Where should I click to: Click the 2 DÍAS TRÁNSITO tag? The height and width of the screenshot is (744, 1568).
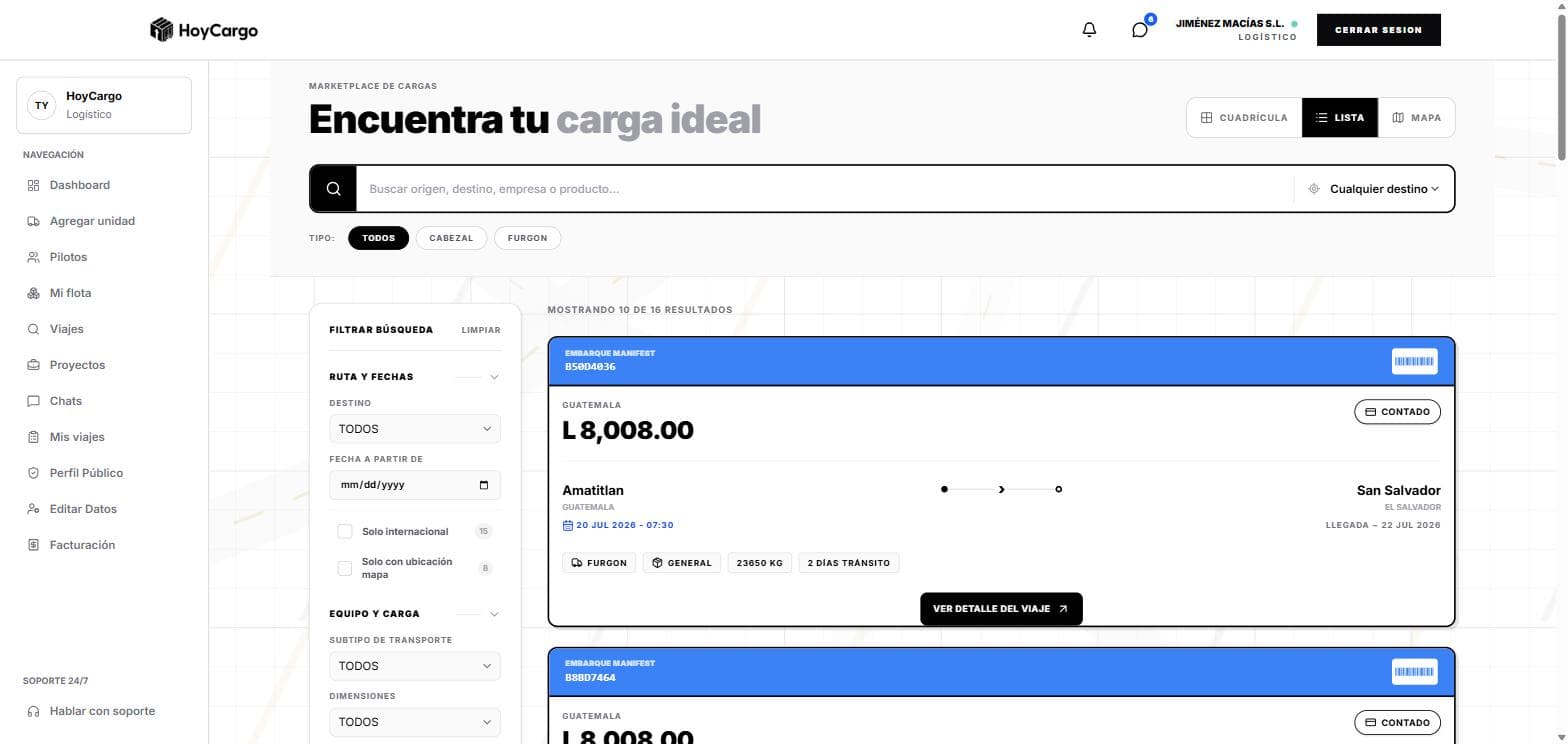pyautogui.click(x=849, y=563)
